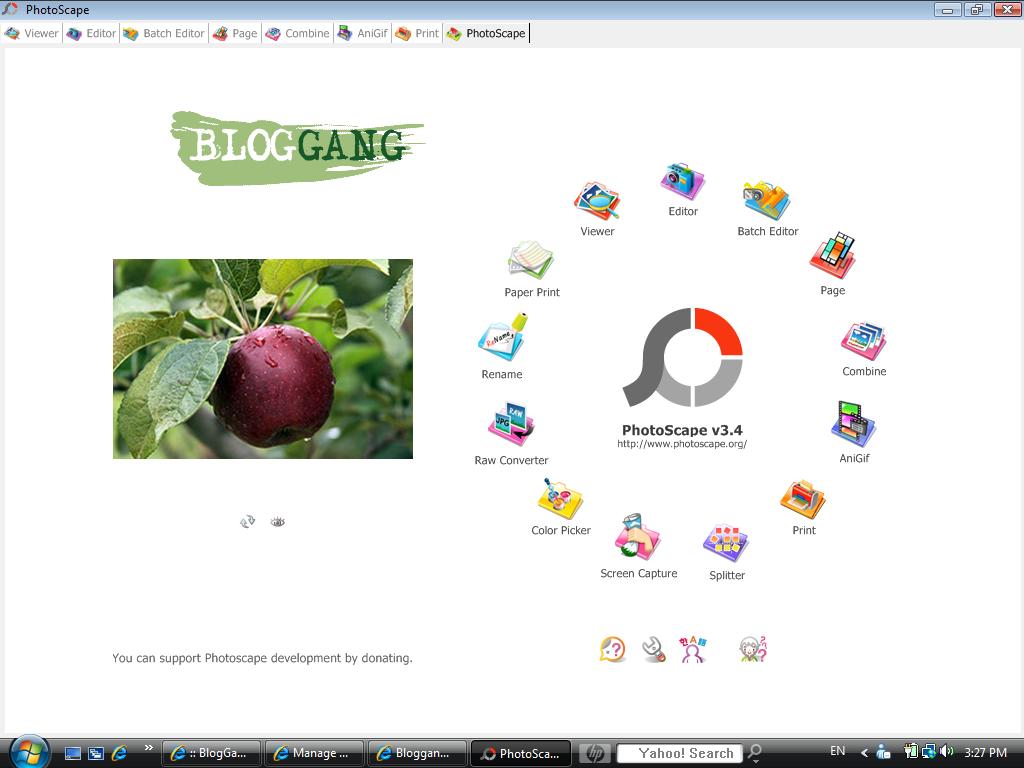Click the eye icon below the photo
Screen dimensions: 1024x768
coord(278,521)
